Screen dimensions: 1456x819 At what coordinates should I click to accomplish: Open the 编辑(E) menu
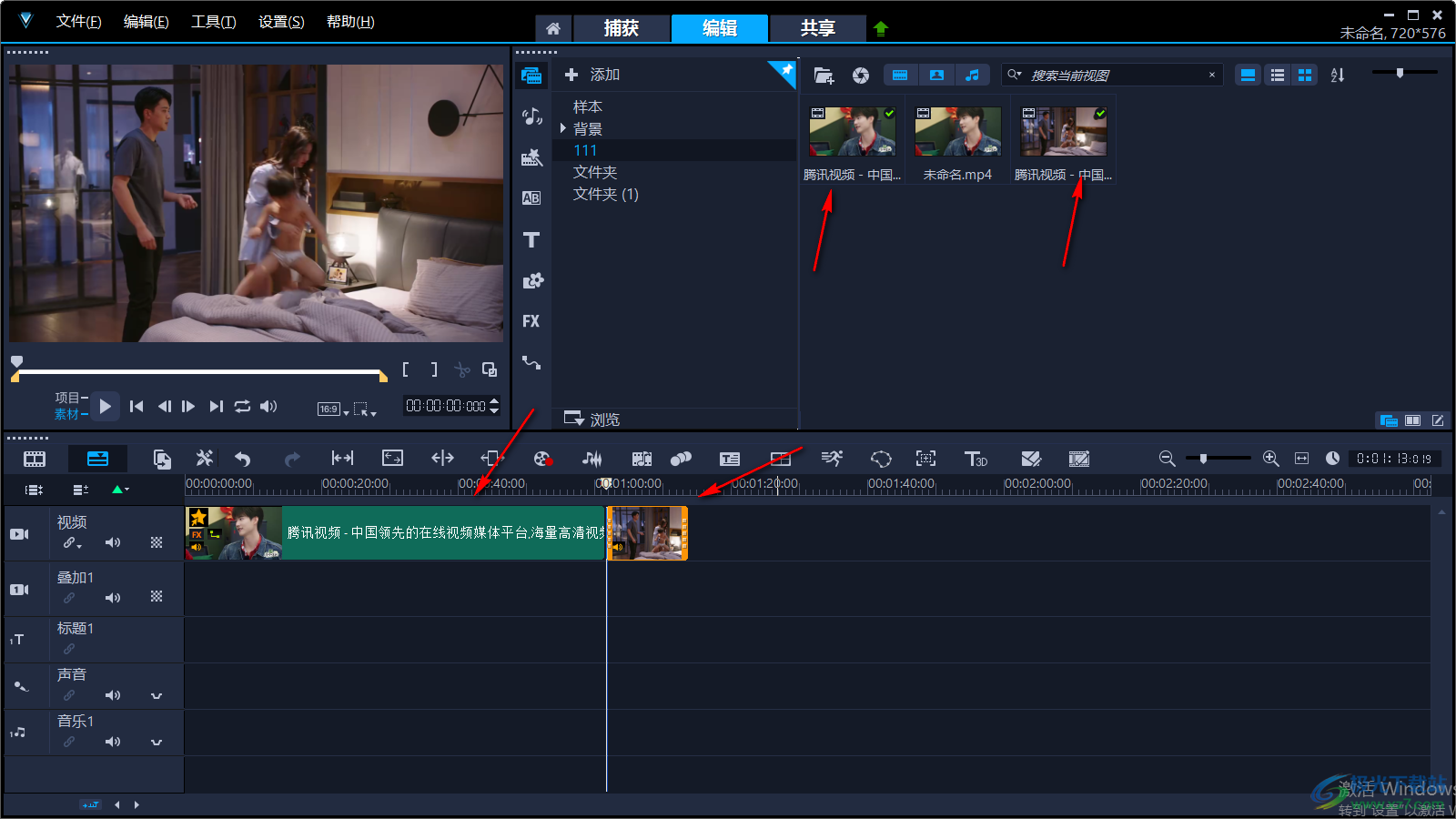pos(147,22)
